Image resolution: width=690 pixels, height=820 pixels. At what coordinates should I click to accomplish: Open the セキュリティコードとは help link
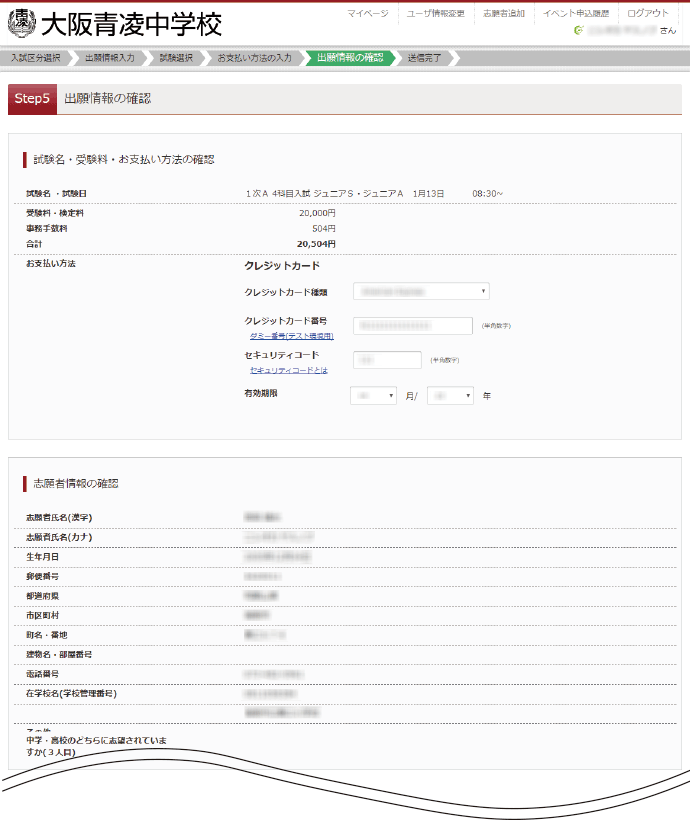point(288,370)
